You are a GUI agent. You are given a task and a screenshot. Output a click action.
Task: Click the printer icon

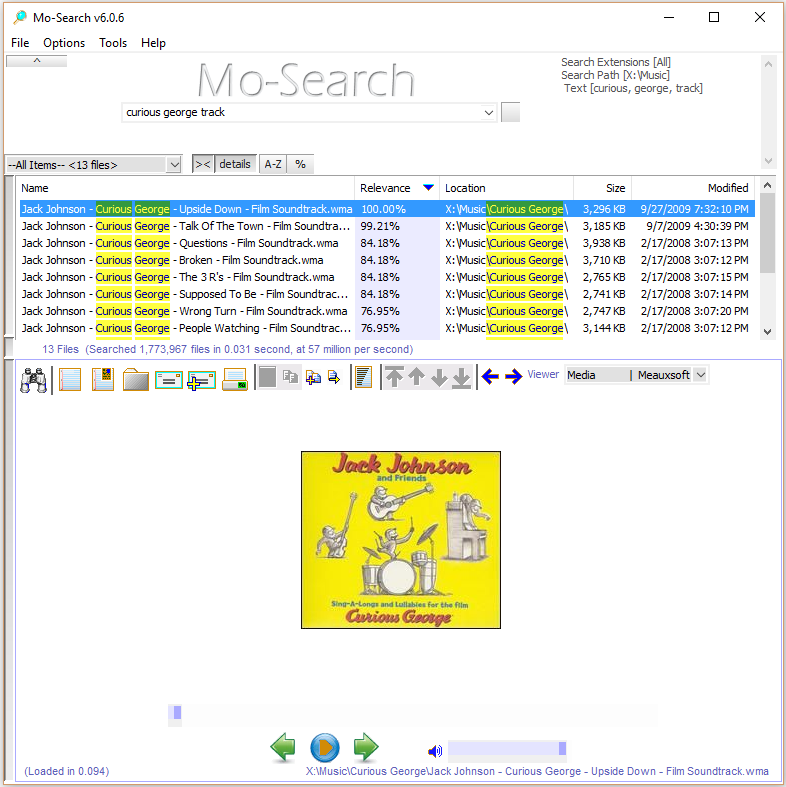tap(235, 379)
